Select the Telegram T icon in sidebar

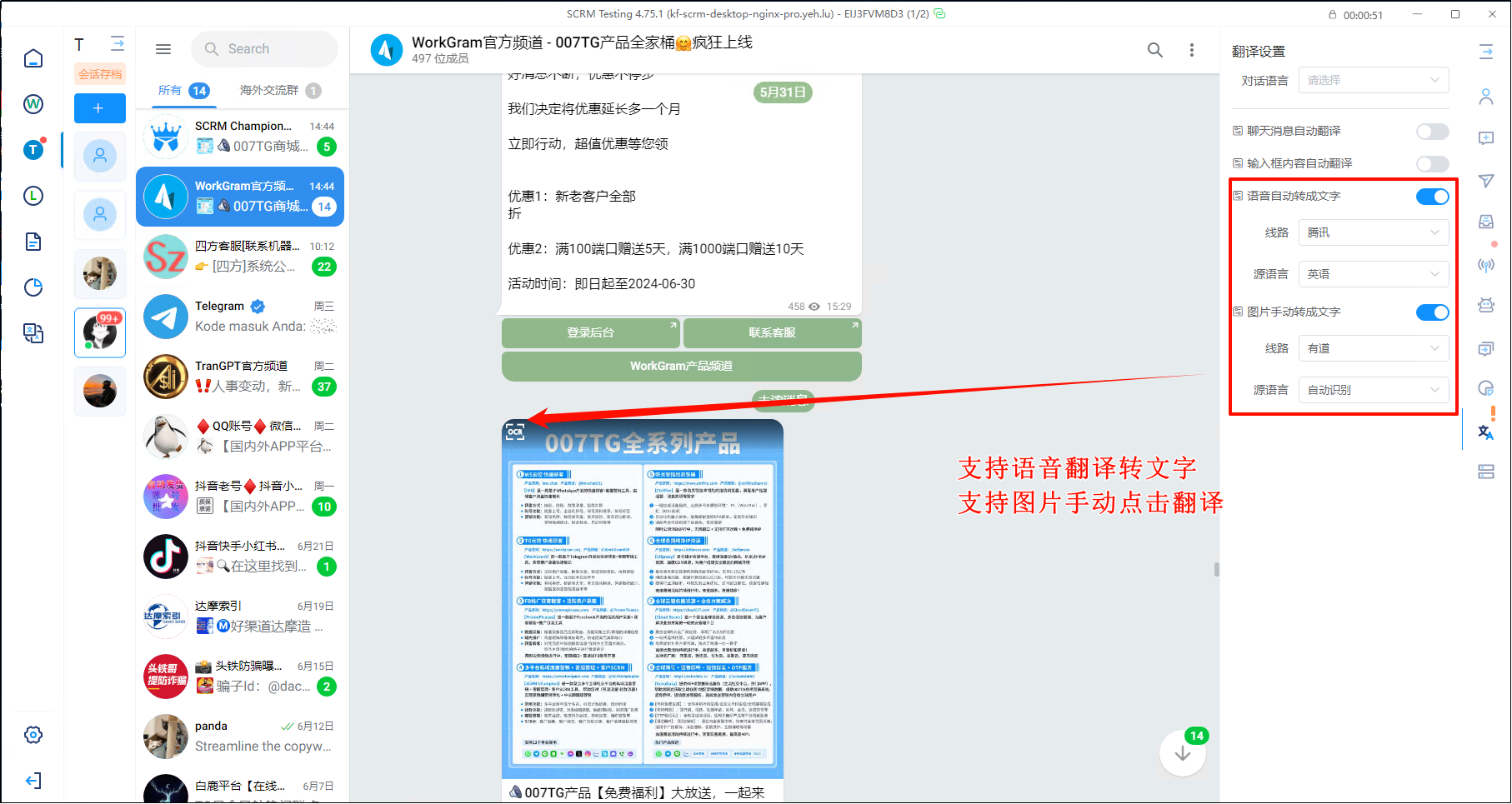pos(33,150)
